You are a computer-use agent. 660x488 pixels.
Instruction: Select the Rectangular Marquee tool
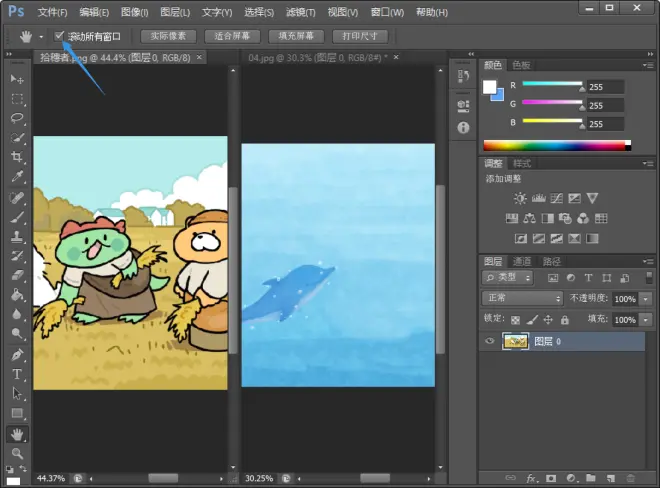17,99
